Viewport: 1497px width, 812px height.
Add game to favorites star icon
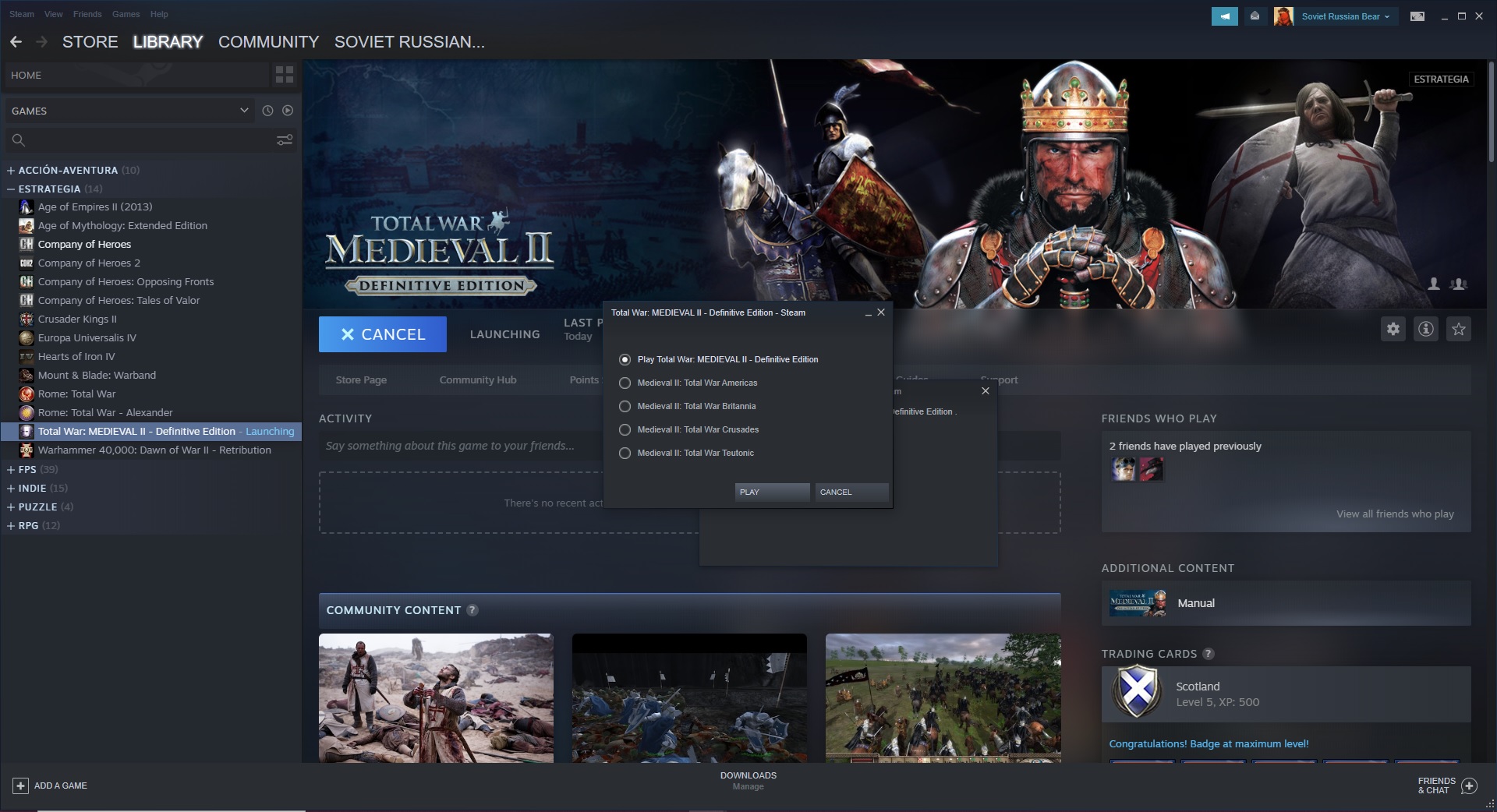[x=1459, y=329]
